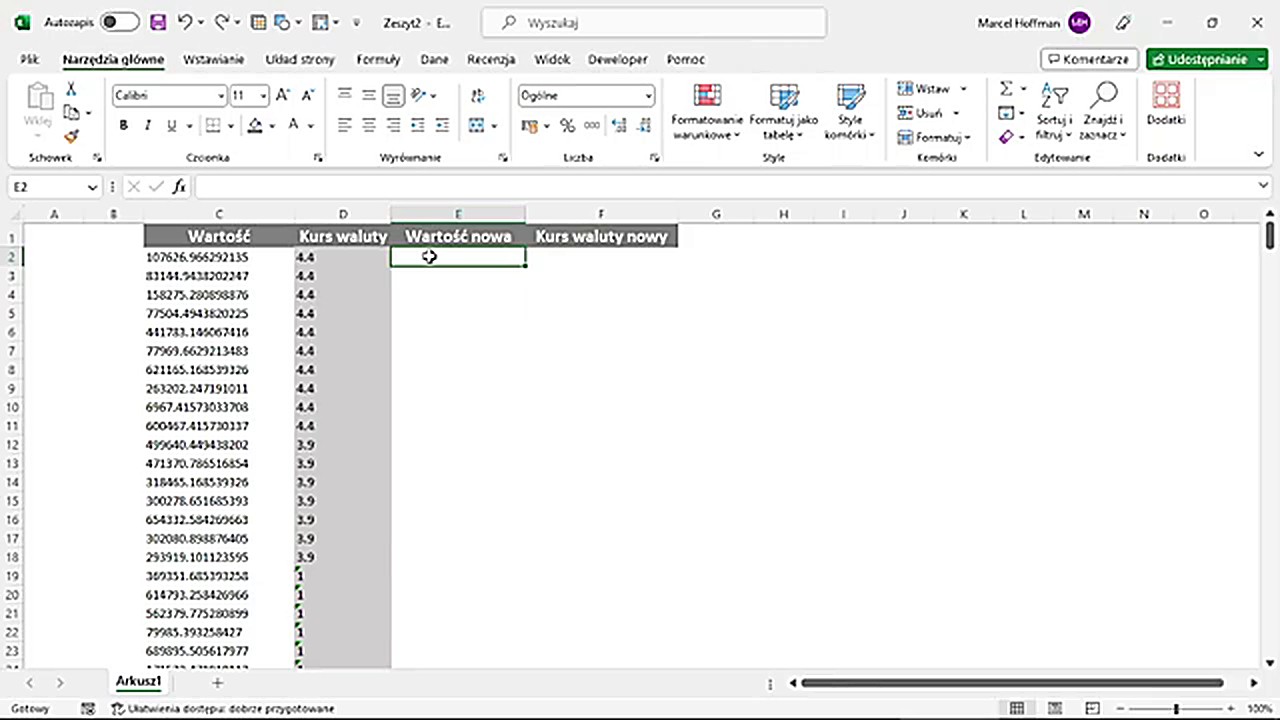Click the AutoSum sigma icon
The image size is (1280, 720).
point(1006,89)
